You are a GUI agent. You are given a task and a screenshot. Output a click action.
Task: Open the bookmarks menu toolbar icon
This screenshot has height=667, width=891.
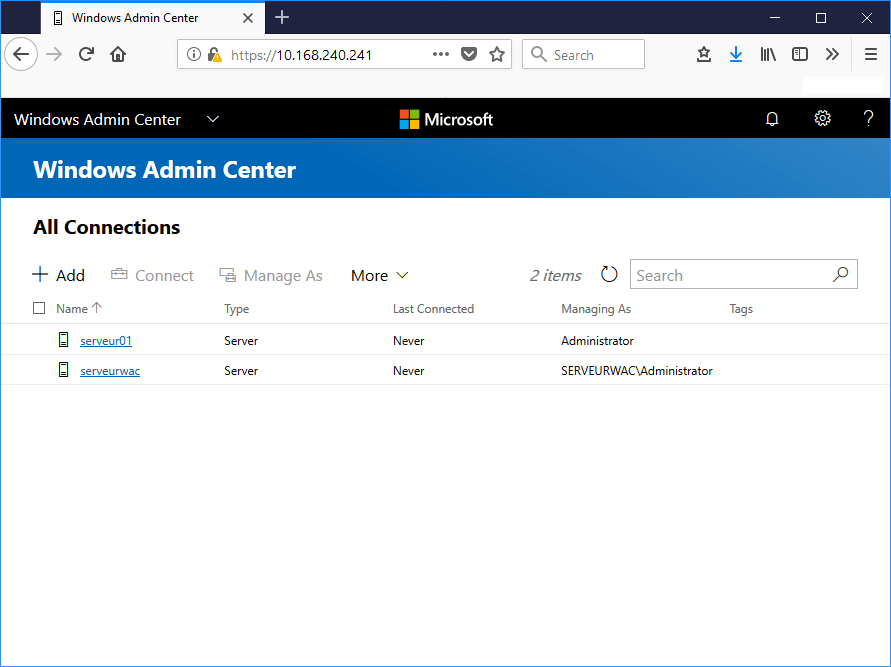pyautogui.click(x=704, y=55)
